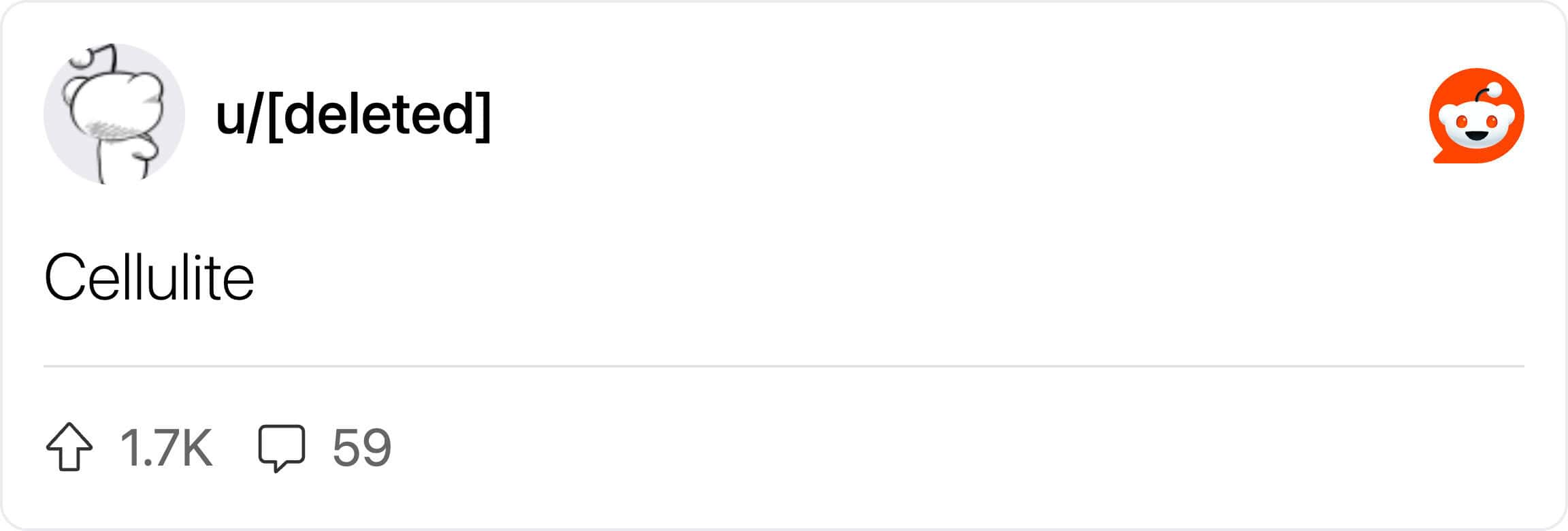Click the deleted user's Snoo avatar
This screenshot has width=1568, height=531.
click(114, 114)
